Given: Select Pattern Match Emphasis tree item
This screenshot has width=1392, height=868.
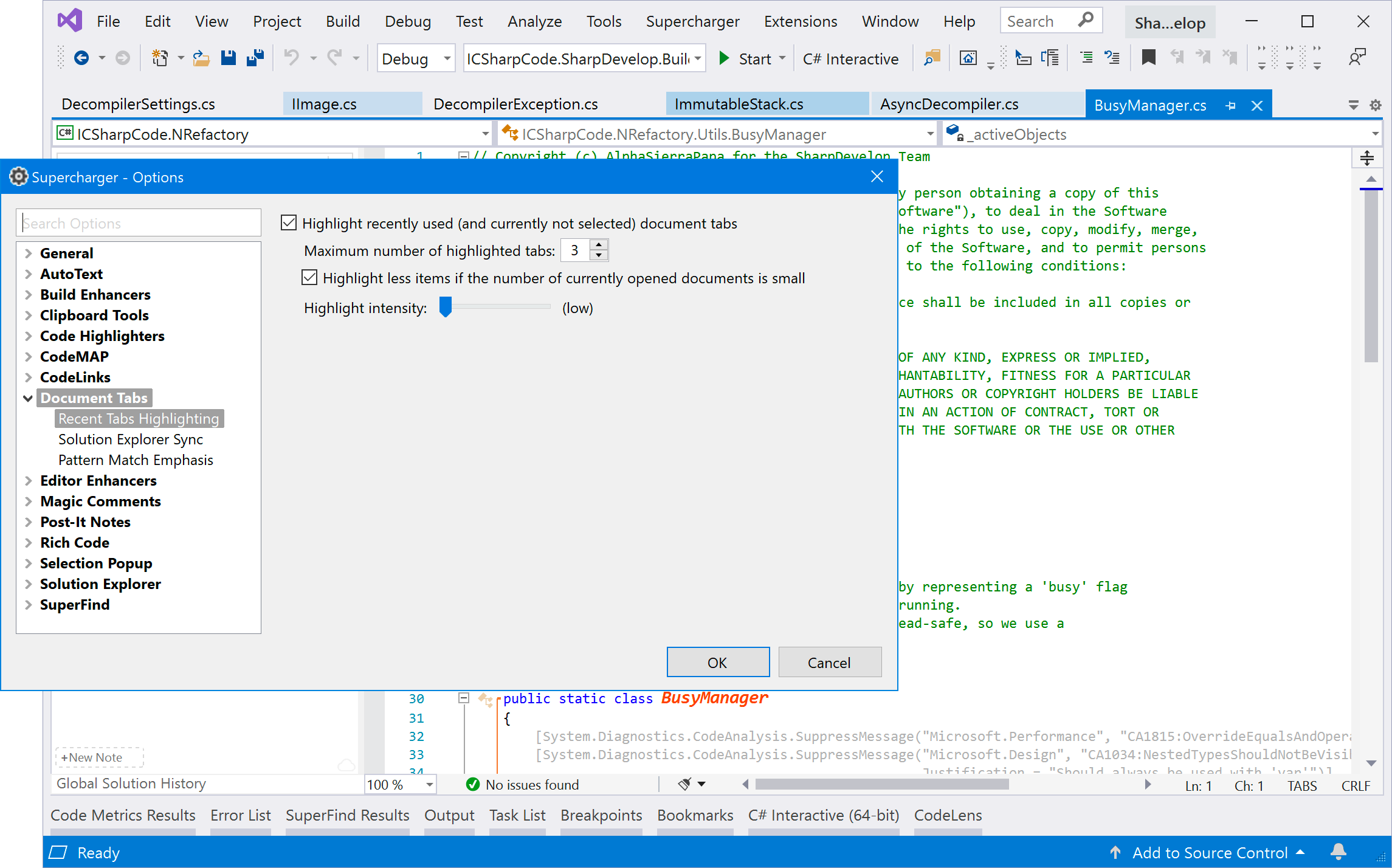Looking at the screenshot, I should [x=136, y=460].
